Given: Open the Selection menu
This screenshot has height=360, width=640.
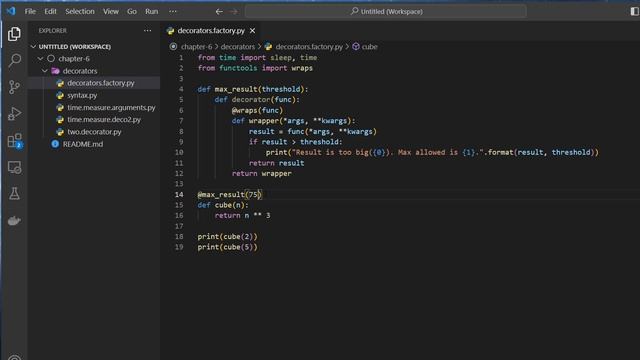Looking at the screenshot, I should click(80, 11).
